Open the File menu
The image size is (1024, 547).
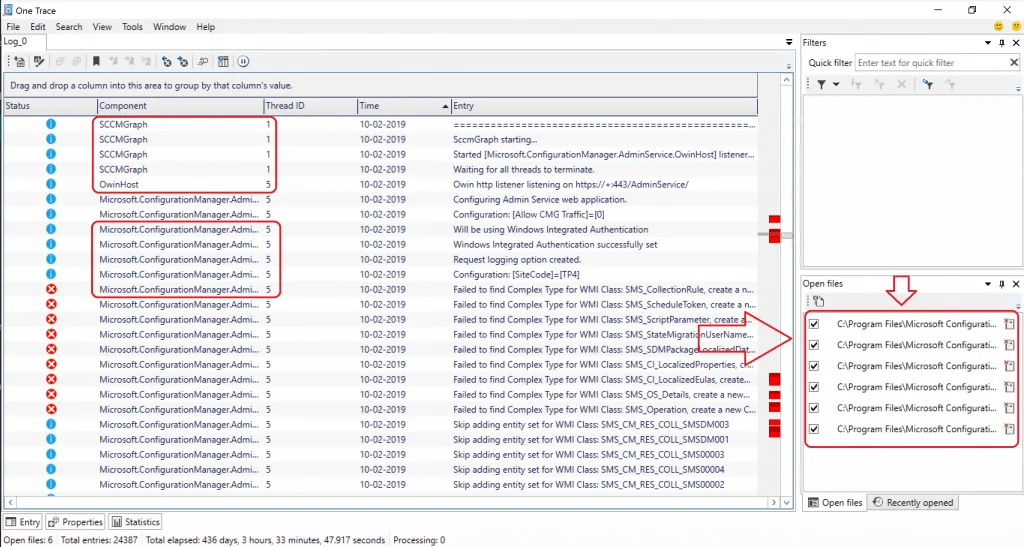pos(13,27)
